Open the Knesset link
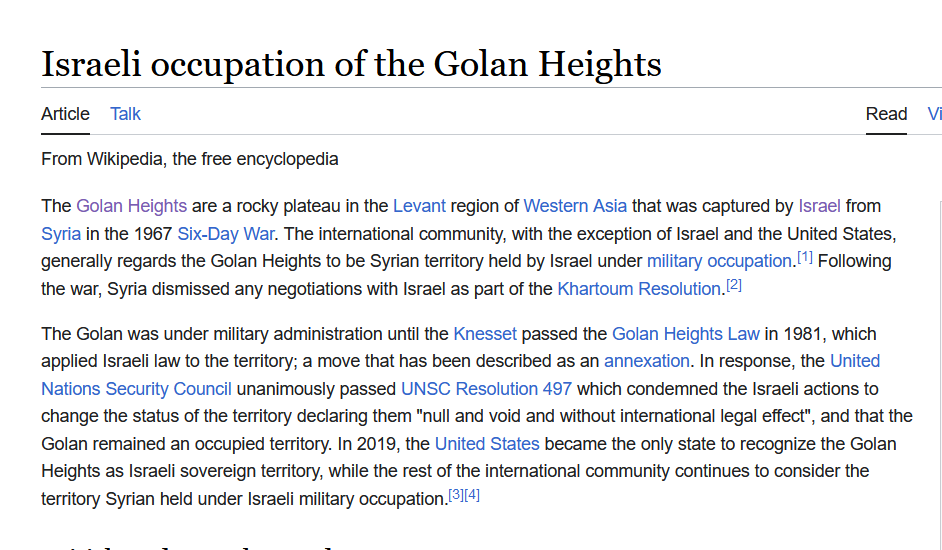This screenshot has height=550, width=942. 485,334
